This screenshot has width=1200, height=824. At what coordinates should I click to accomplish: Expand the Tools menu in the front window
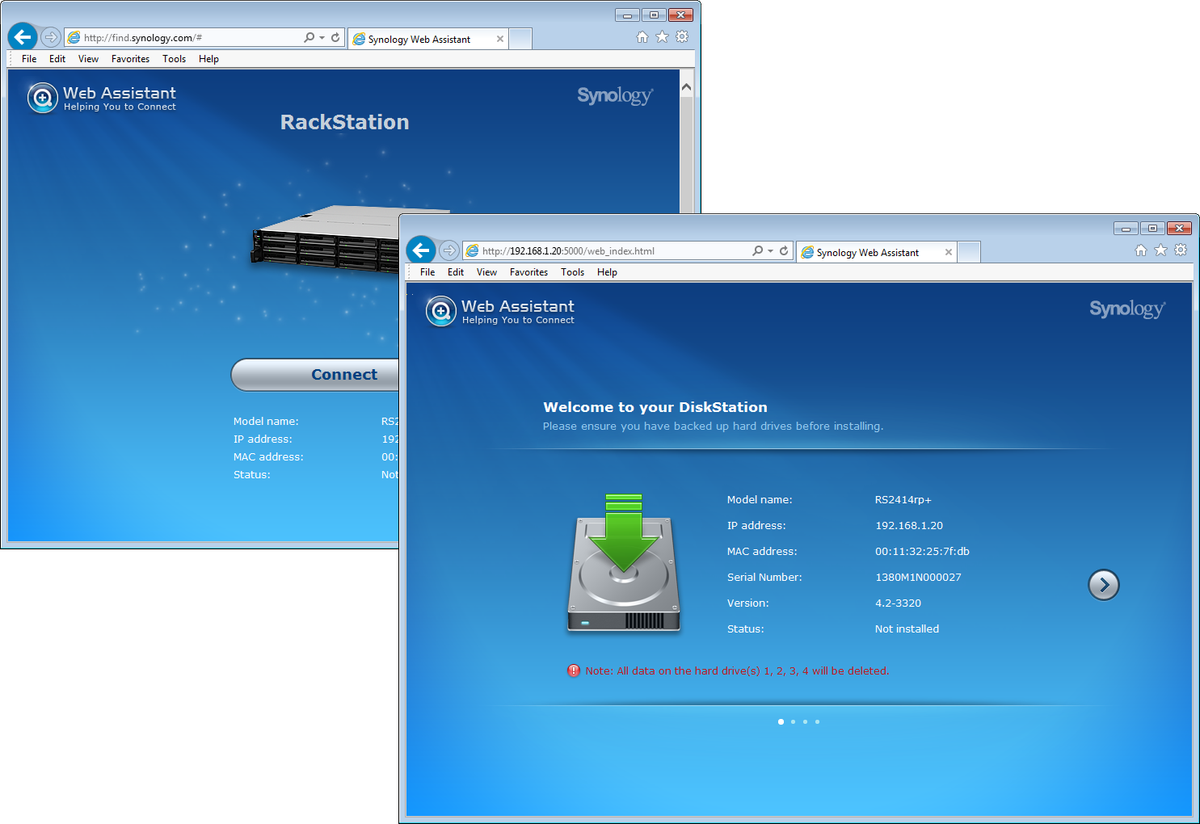[x=572, y=271]
